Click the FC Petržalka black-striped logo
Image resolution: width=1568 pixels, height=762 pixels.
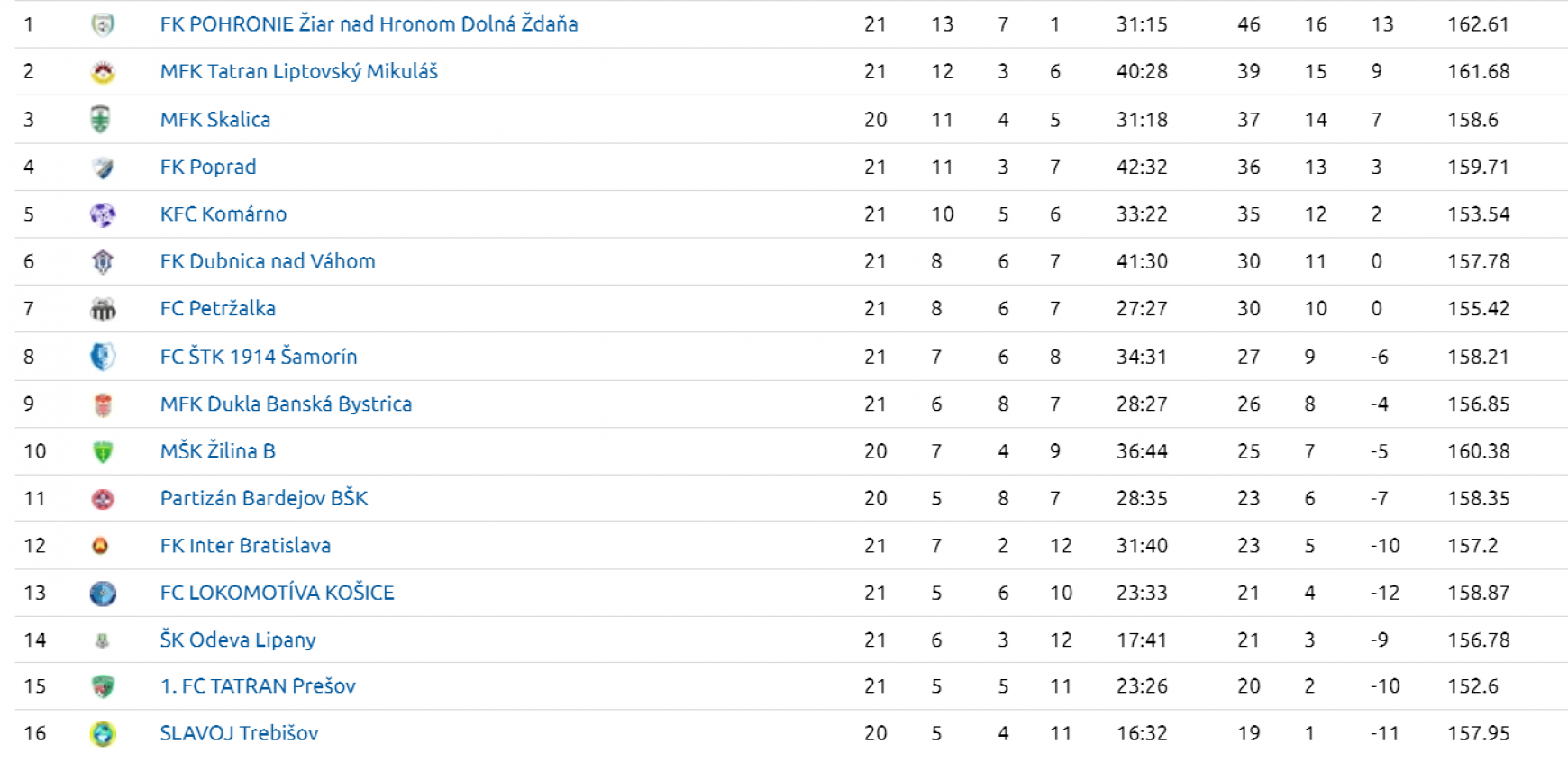[103, 309]
